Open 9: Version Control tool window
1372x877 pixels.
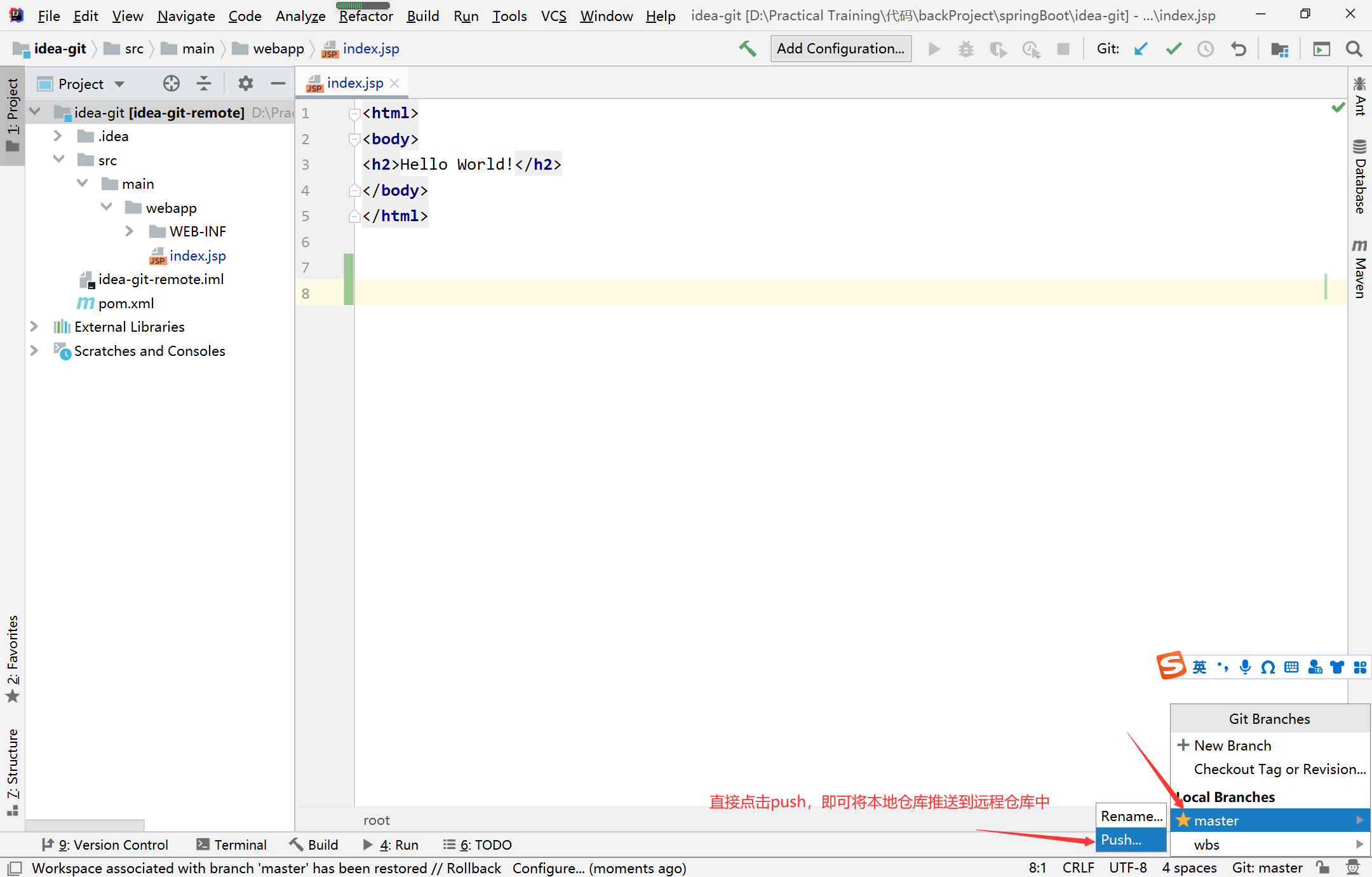(105, 845)
